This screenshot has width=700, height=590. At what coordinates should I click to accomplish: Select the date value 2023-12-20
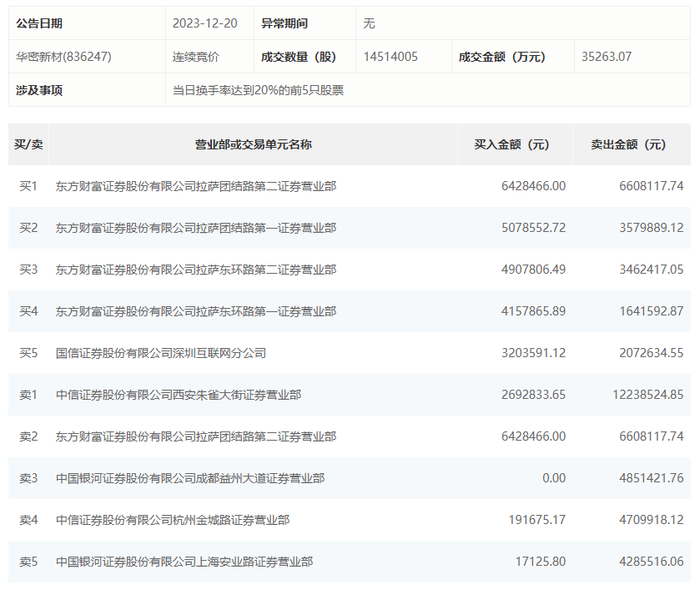205,23
